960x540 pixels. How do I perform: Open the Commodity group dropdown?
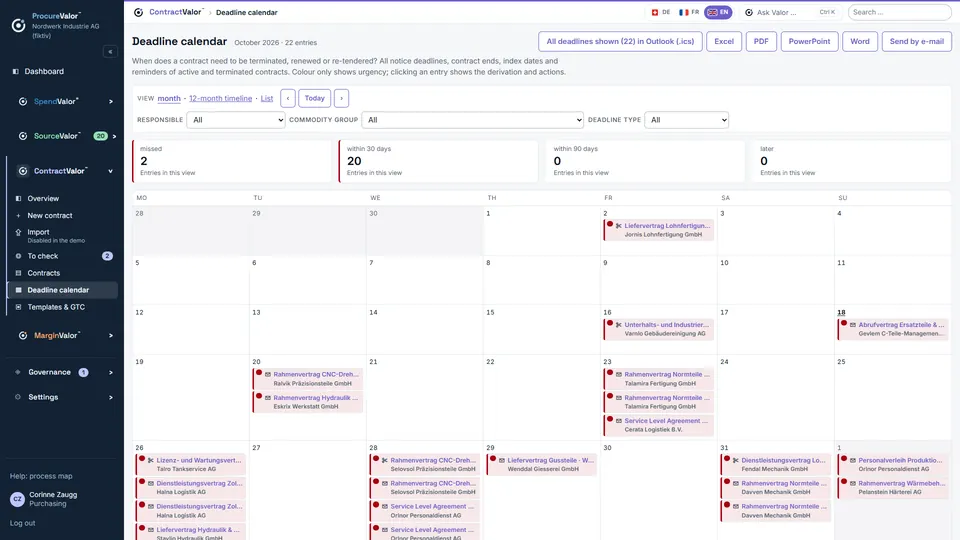tap(473, 120)
